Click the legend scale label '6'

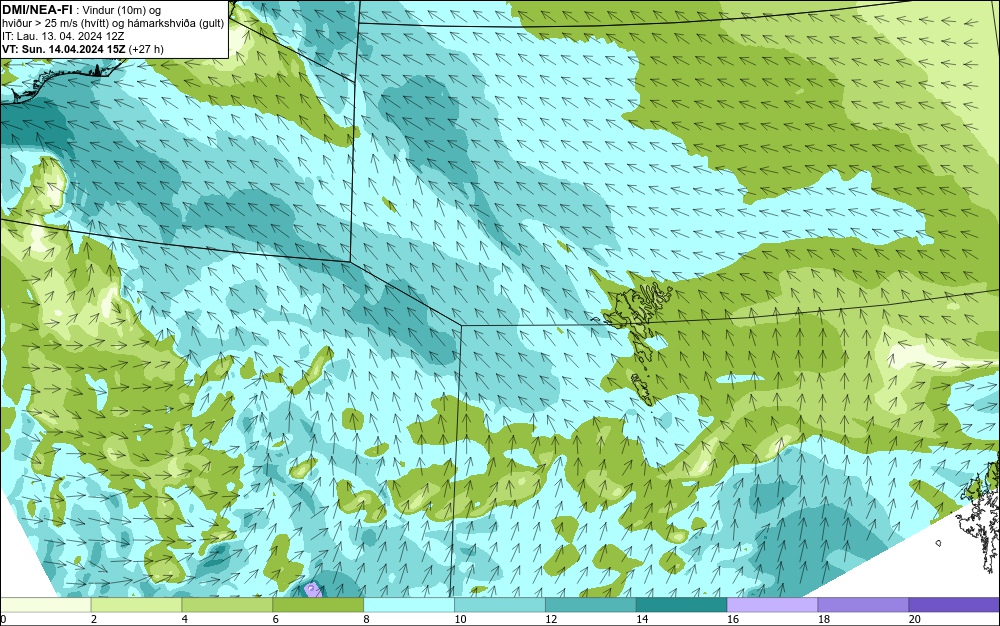pos(276,619)
